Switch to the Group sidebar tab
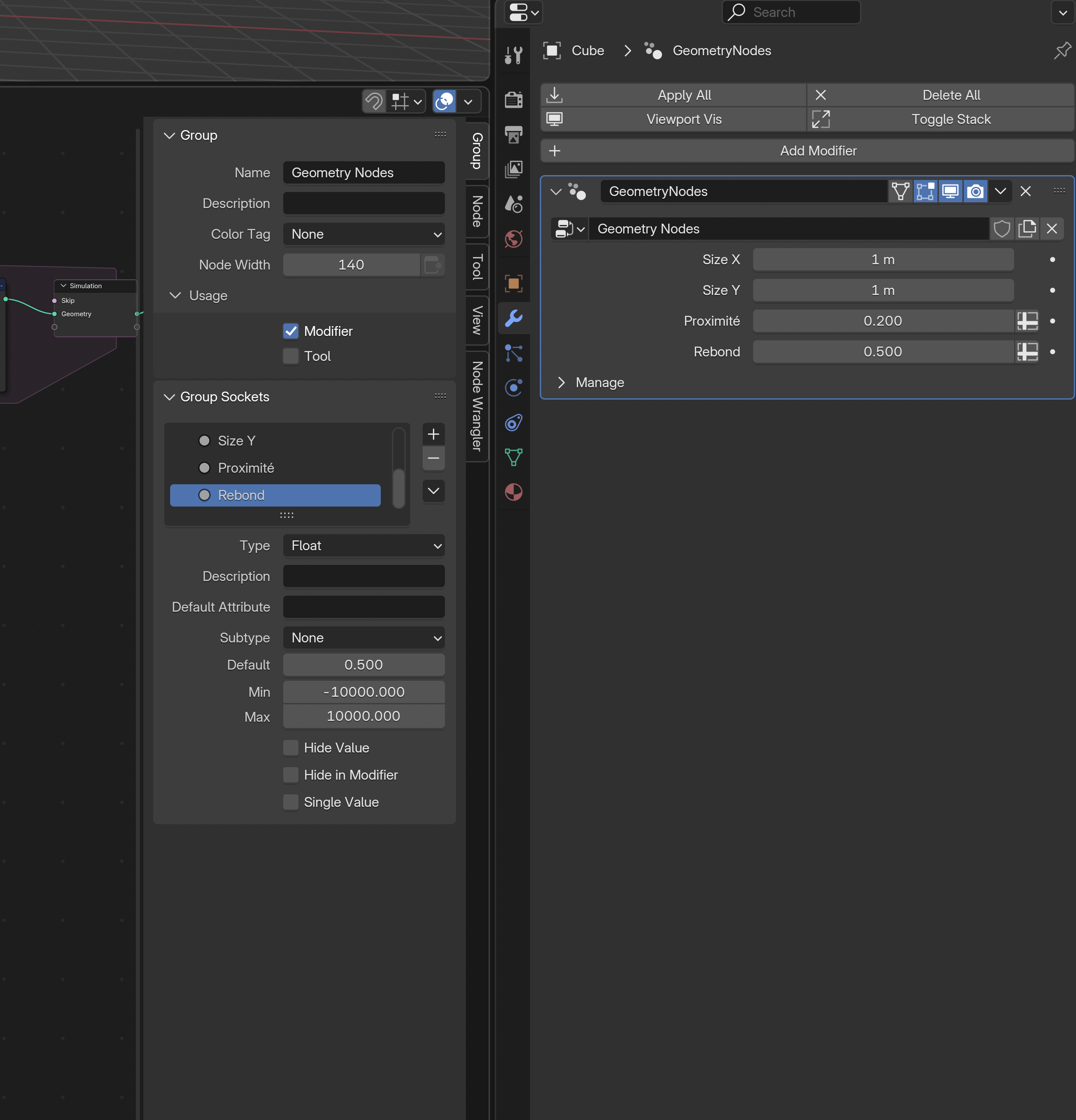Image resolution: width=1076 pixels, height=1120 pixels. (x=477, y=151)
